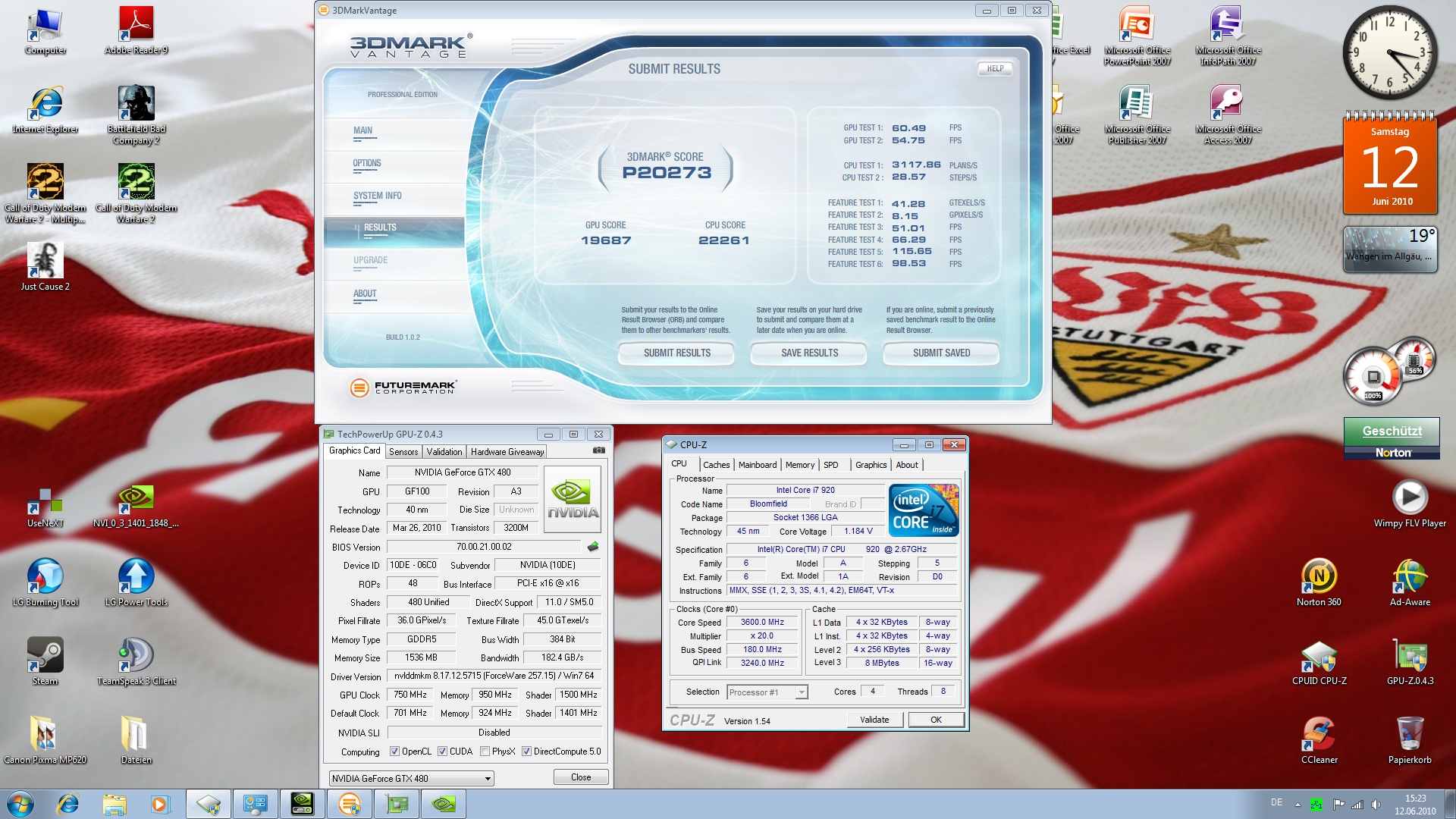Open Canon Pixma MP620 folder icon
The image size is (1456, 819).
click(45, 740)
